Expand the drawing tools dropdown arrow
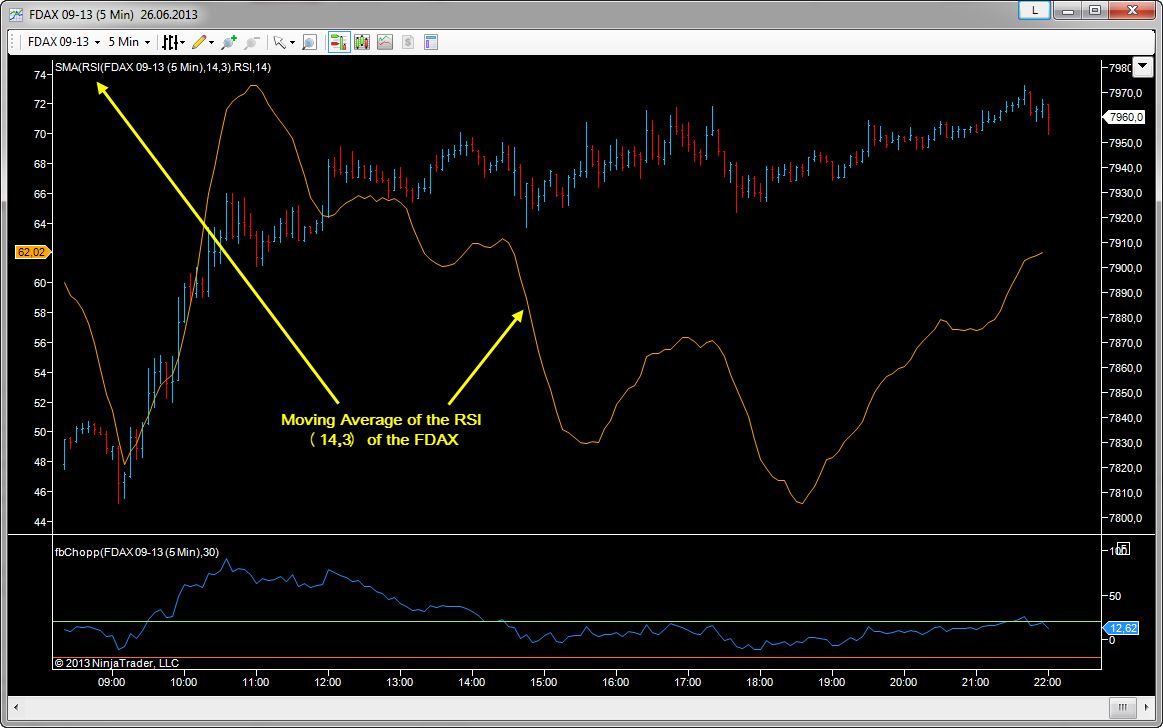1163x728 pixels. coord(211,42)
